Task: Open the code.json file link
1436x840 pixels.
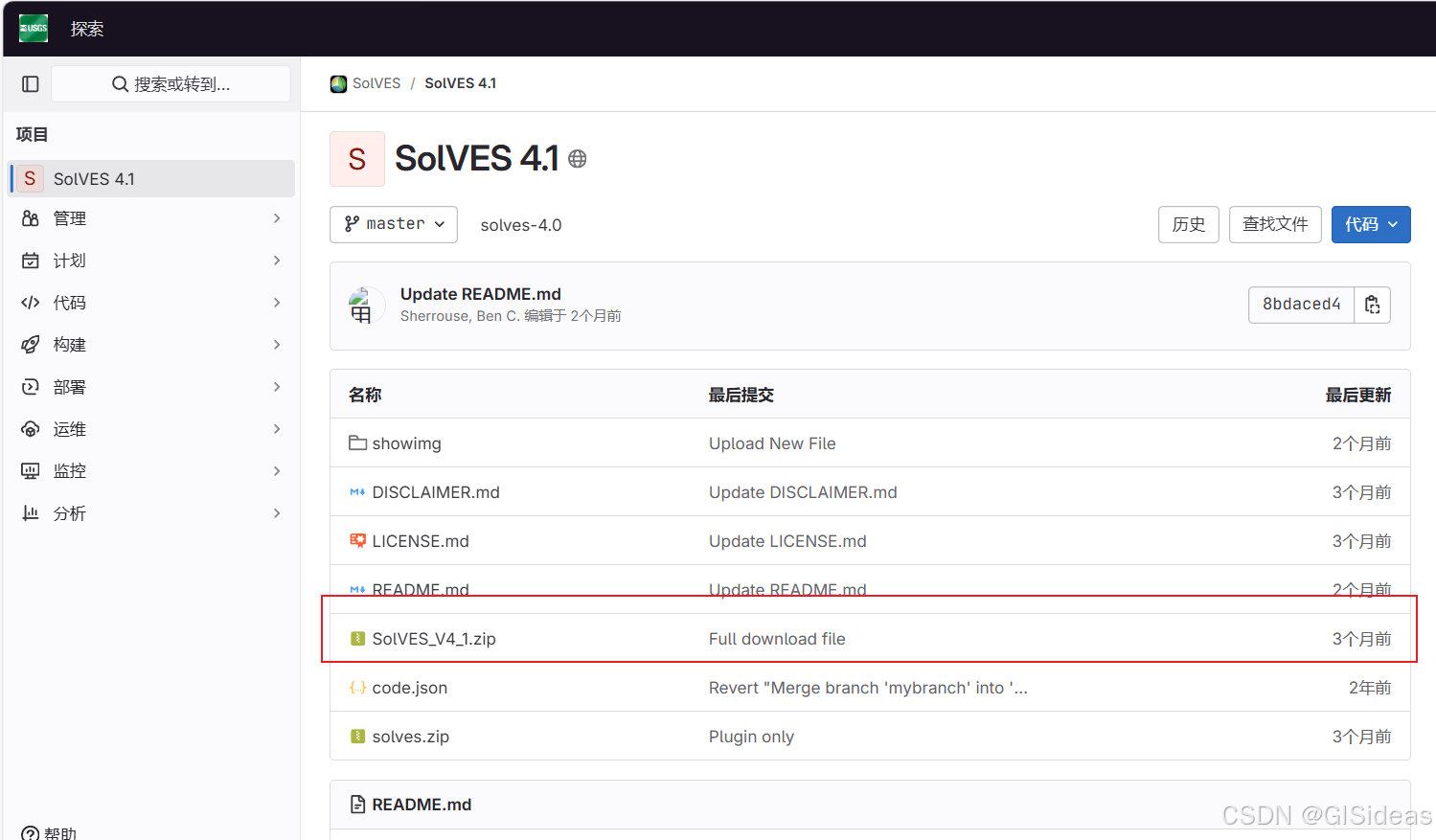Action: coord(410,688)
